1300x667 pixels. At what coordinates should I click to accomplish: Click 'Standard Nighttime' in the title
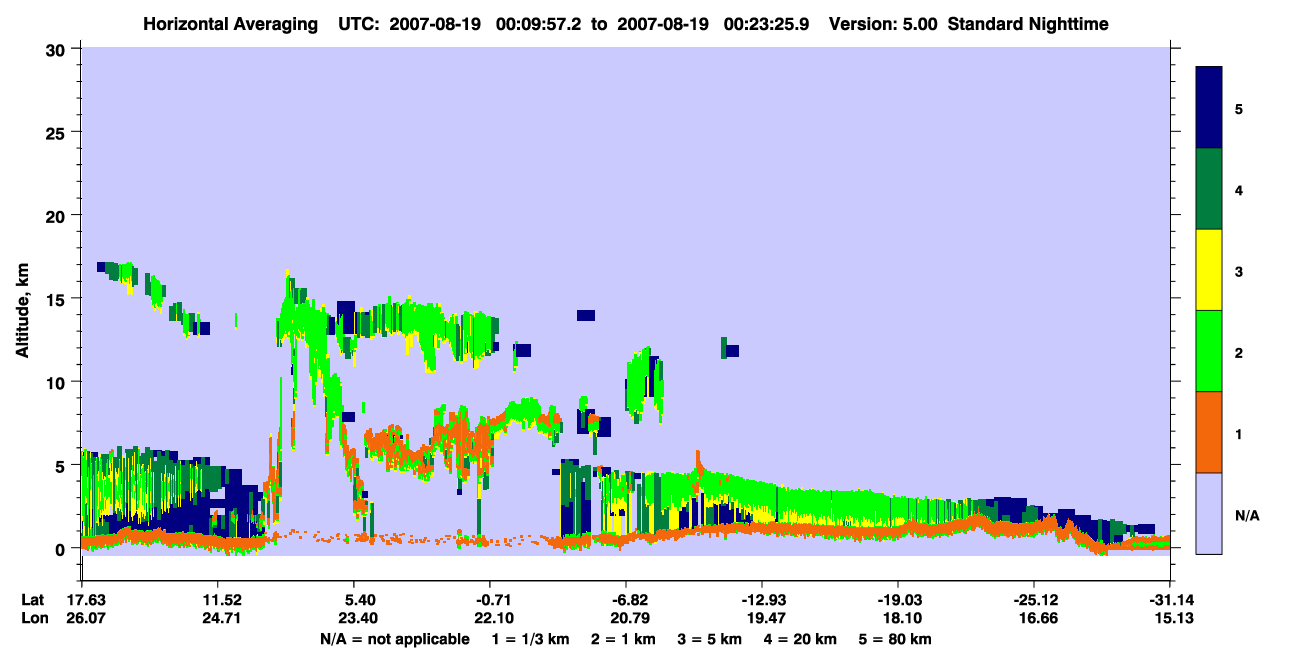click(x=1028, y=23)
